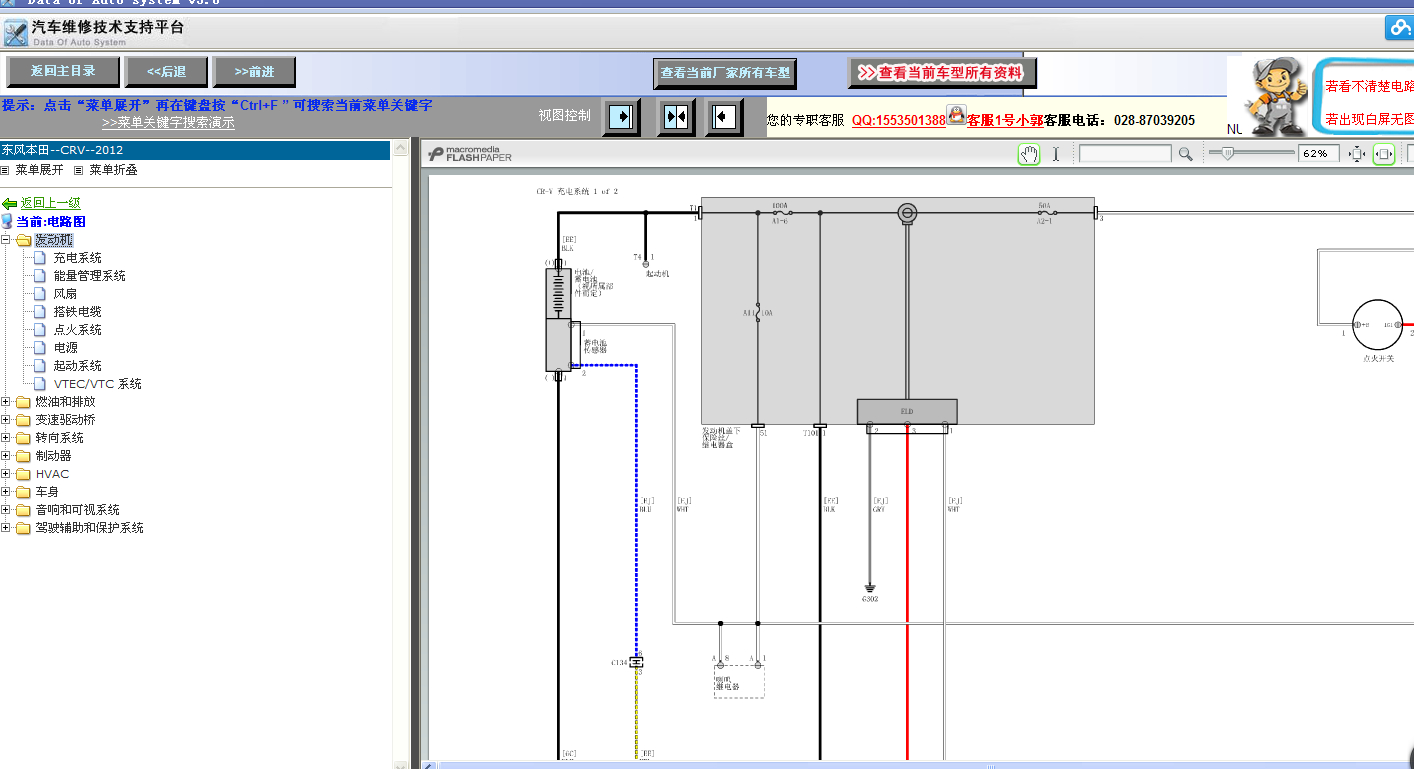Click the center-collapse view control button
This screenshot has width=1414, height=769.
coord(675,117)
